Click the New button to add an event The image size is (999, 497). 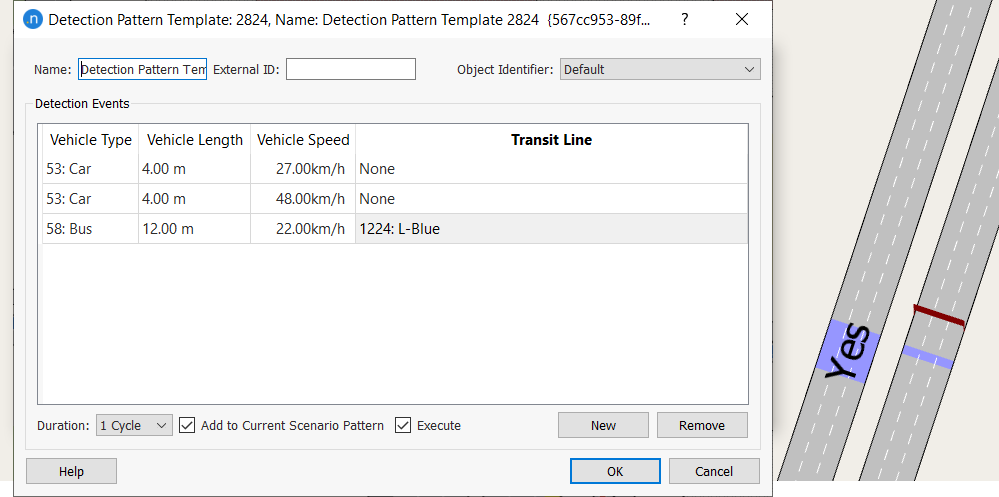coord(603,425)
